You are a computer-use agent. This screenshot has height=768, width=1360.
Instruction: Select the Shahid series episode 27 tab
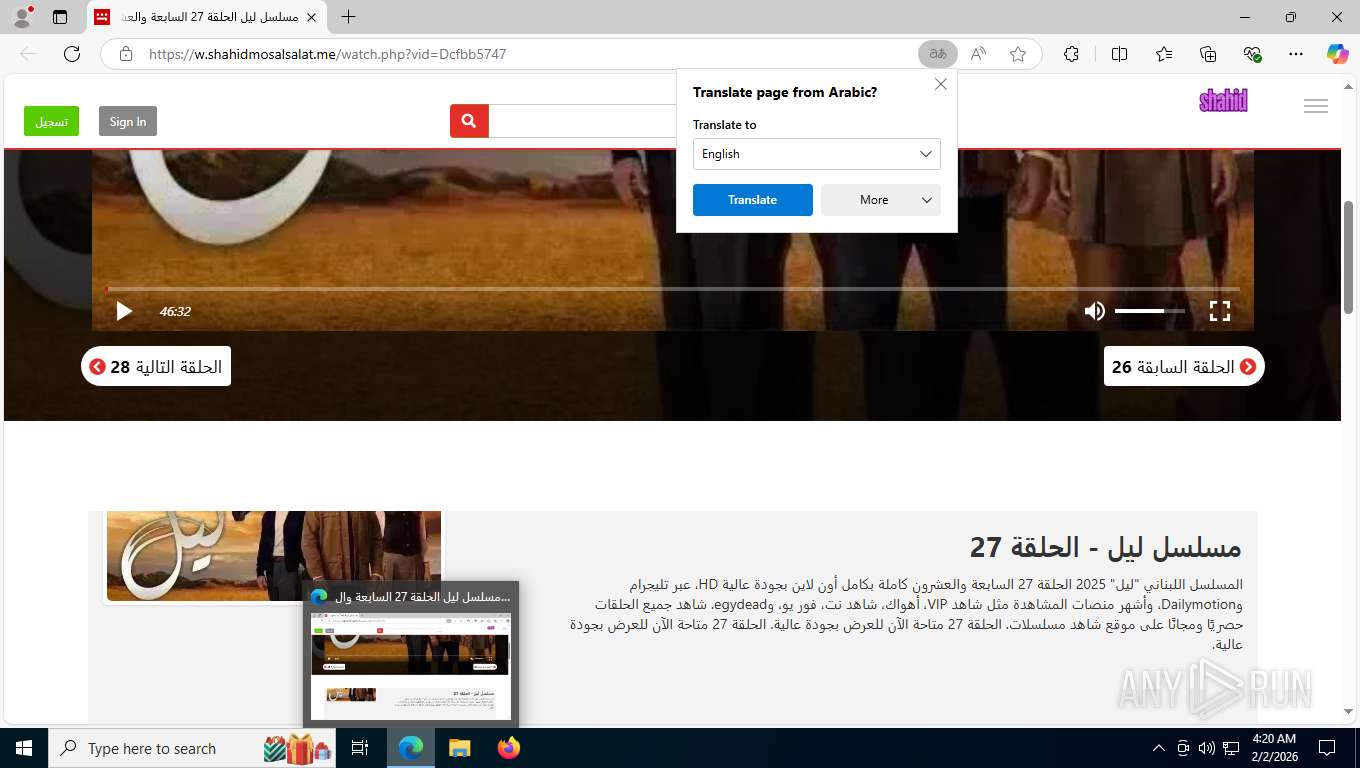tap(207, 17)
